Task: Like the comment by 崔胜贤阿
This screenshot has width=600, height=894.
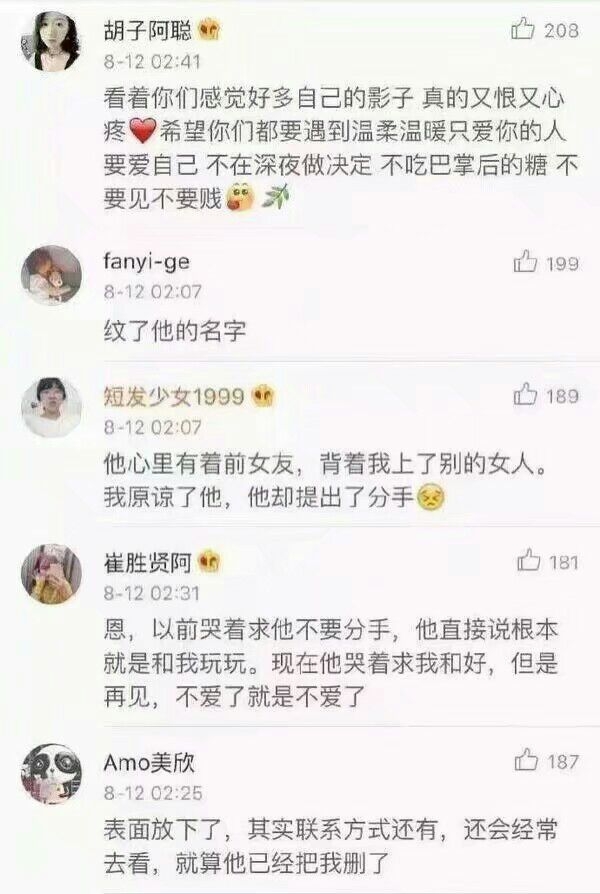Action: click(x=528, y=560)
